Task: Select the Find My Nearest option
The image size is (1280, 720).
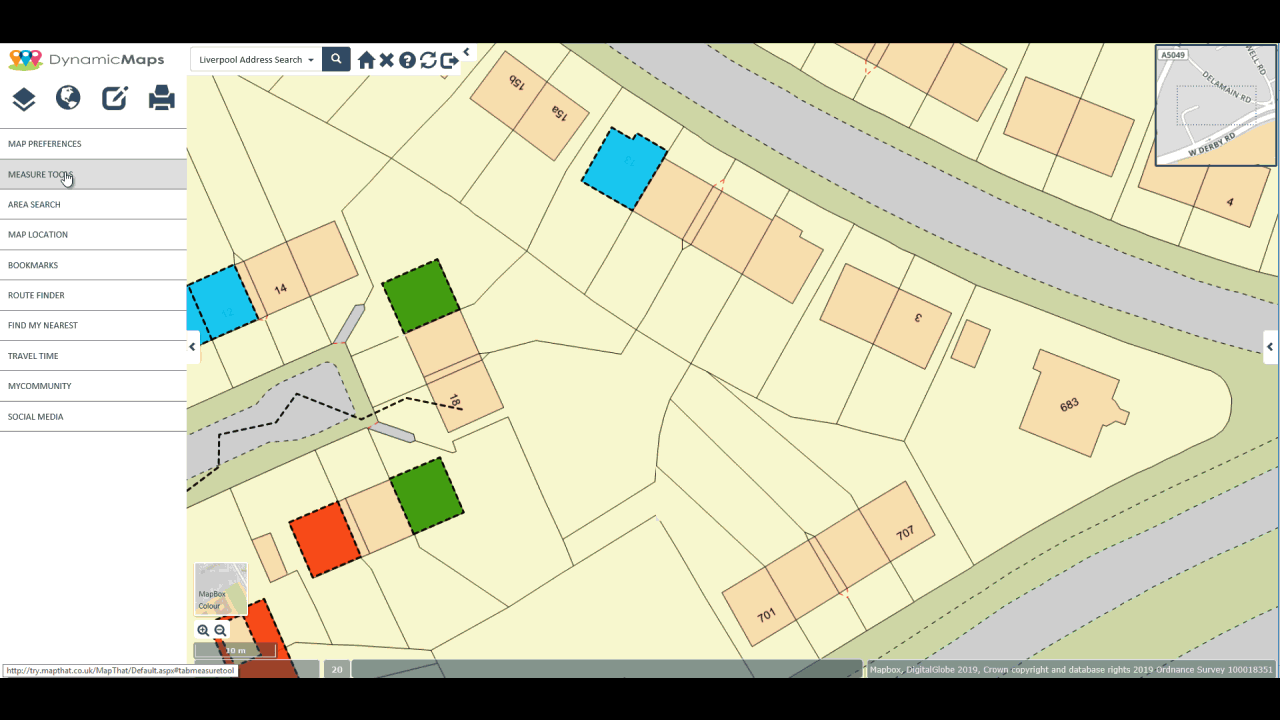Action: click(93, 325)
